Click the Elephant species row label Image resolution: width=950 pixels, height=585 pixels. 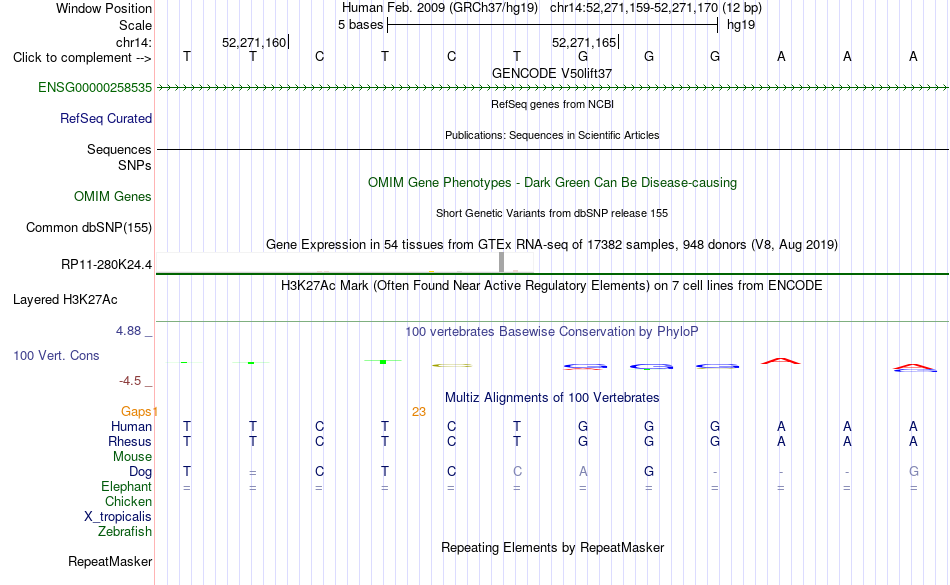tap(127, 487)
